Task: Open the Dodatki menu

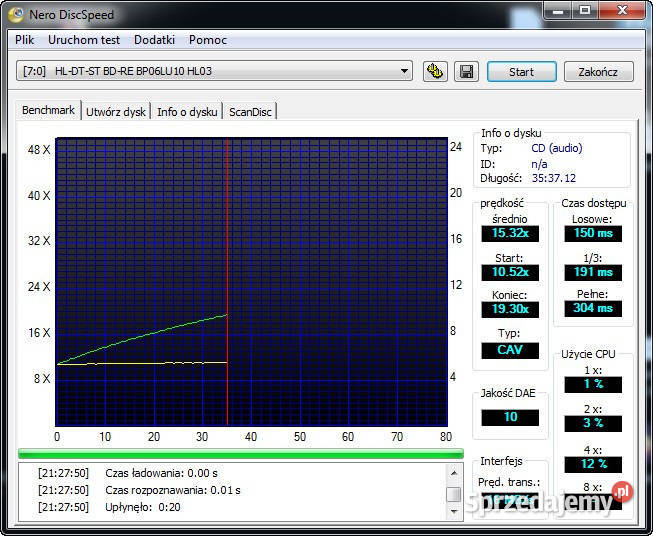Action: (154, 40)
